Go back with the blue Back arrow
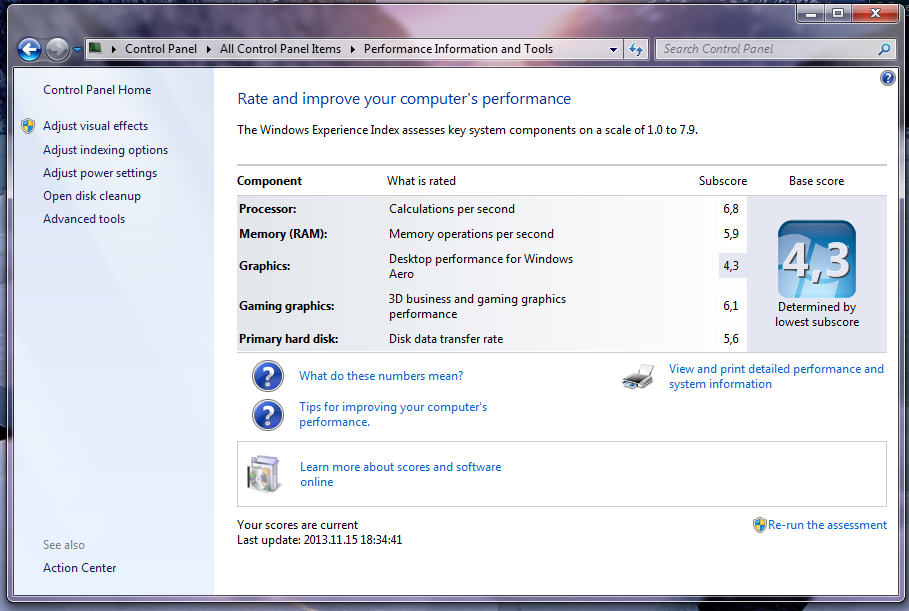 click(29, 49)
